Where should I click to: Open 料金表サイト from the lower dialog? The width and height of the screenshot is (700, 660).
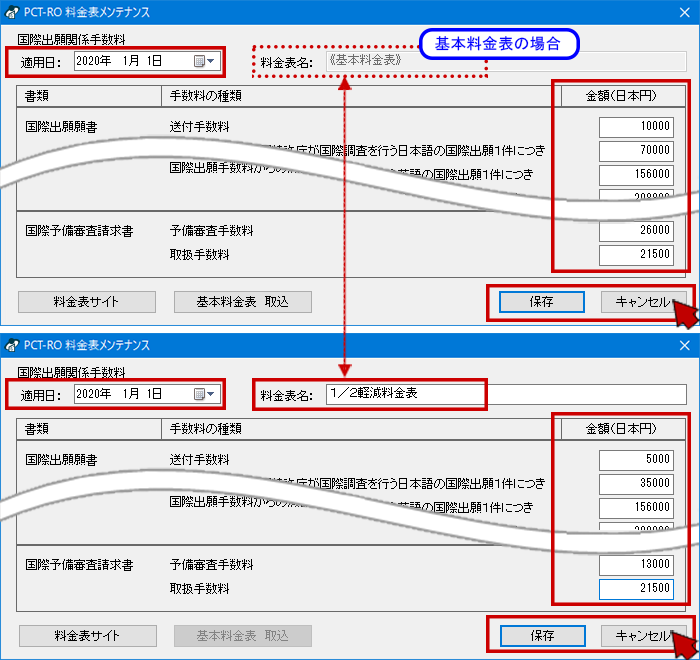pyautogui.click(x=87, y=635)
